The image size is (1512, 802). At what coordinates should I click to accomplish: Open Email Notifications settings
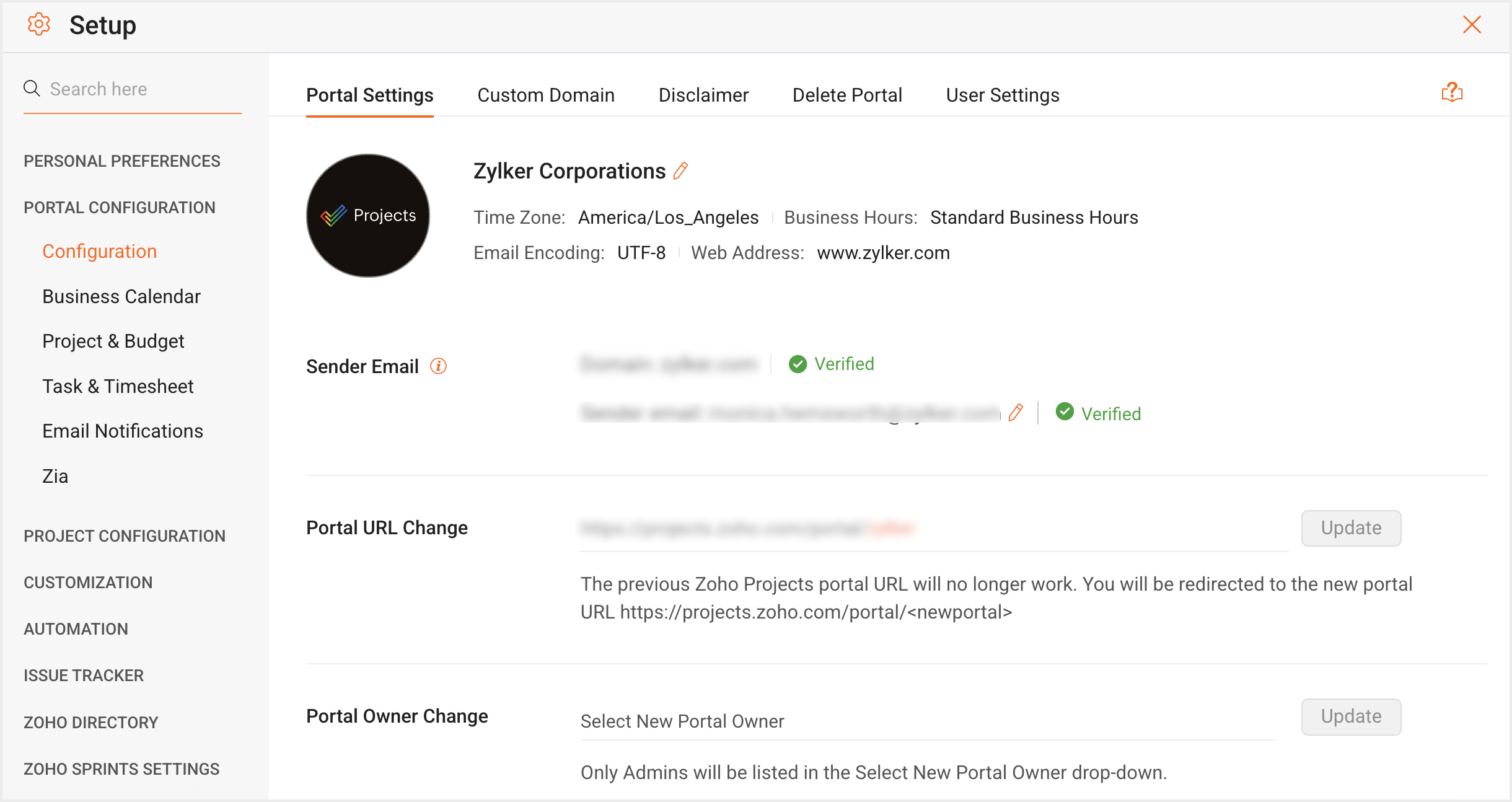click(123, 431)
